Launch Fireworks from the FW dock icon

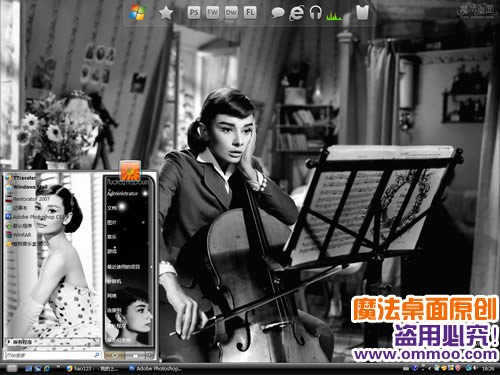(x=213, y=13)
